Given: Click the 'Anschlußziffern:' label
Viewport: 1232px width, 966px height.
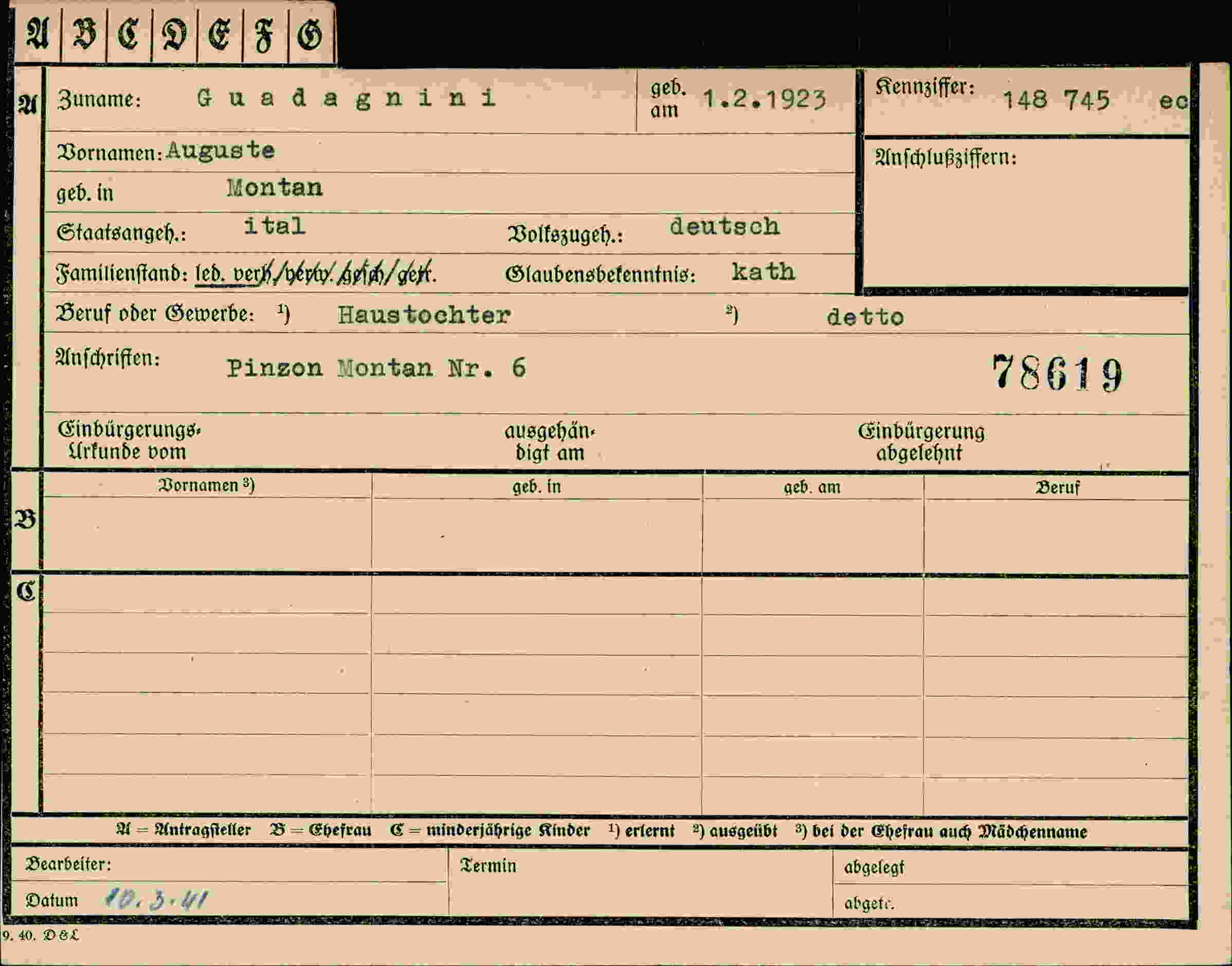Looking at the screenshot, I should point(946,157).
